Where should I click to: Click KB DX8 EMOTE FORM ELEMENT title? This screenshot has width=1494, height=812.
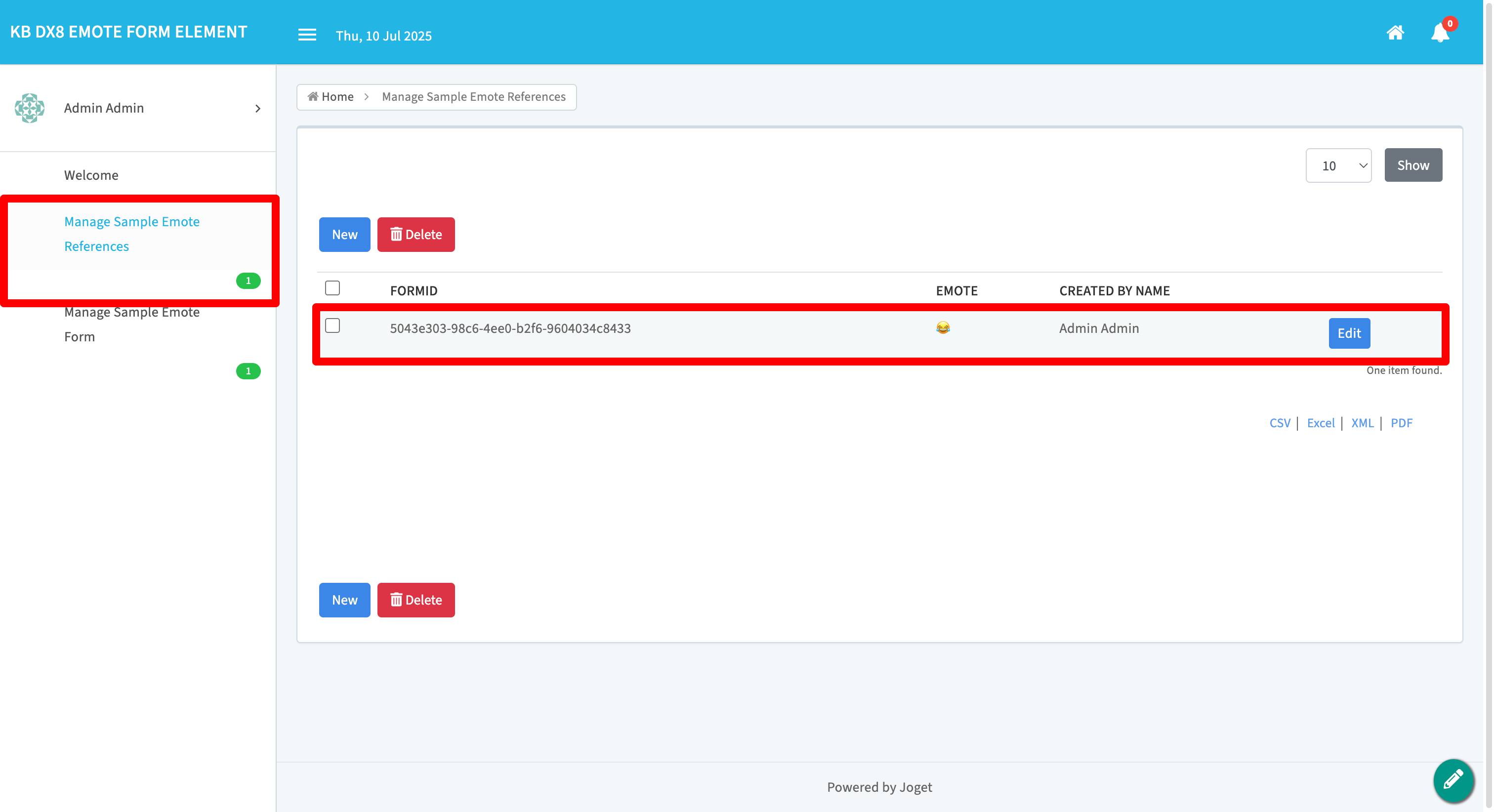click(129, 32)
